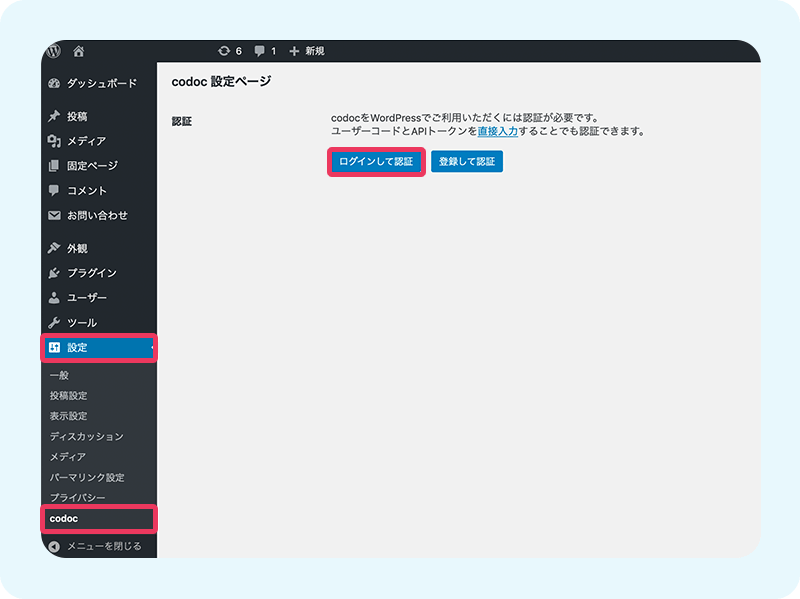Click the 外観 paintbrush icon
Screen dimensions: 800x599
click(x=54, y=248)
